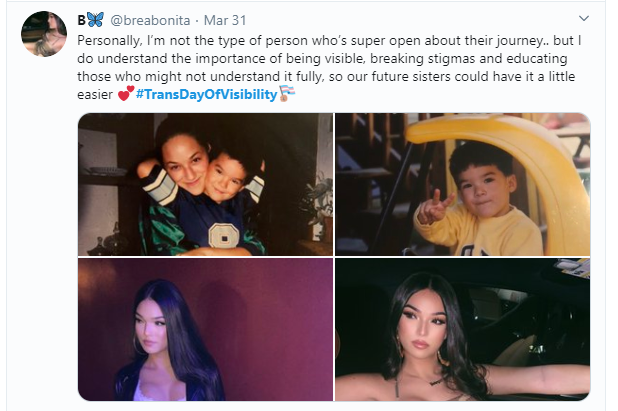The width and height of the screenshot is (618, 411).
Task: Open the tweet options chevron menu
Action: (x=583, y=19)
